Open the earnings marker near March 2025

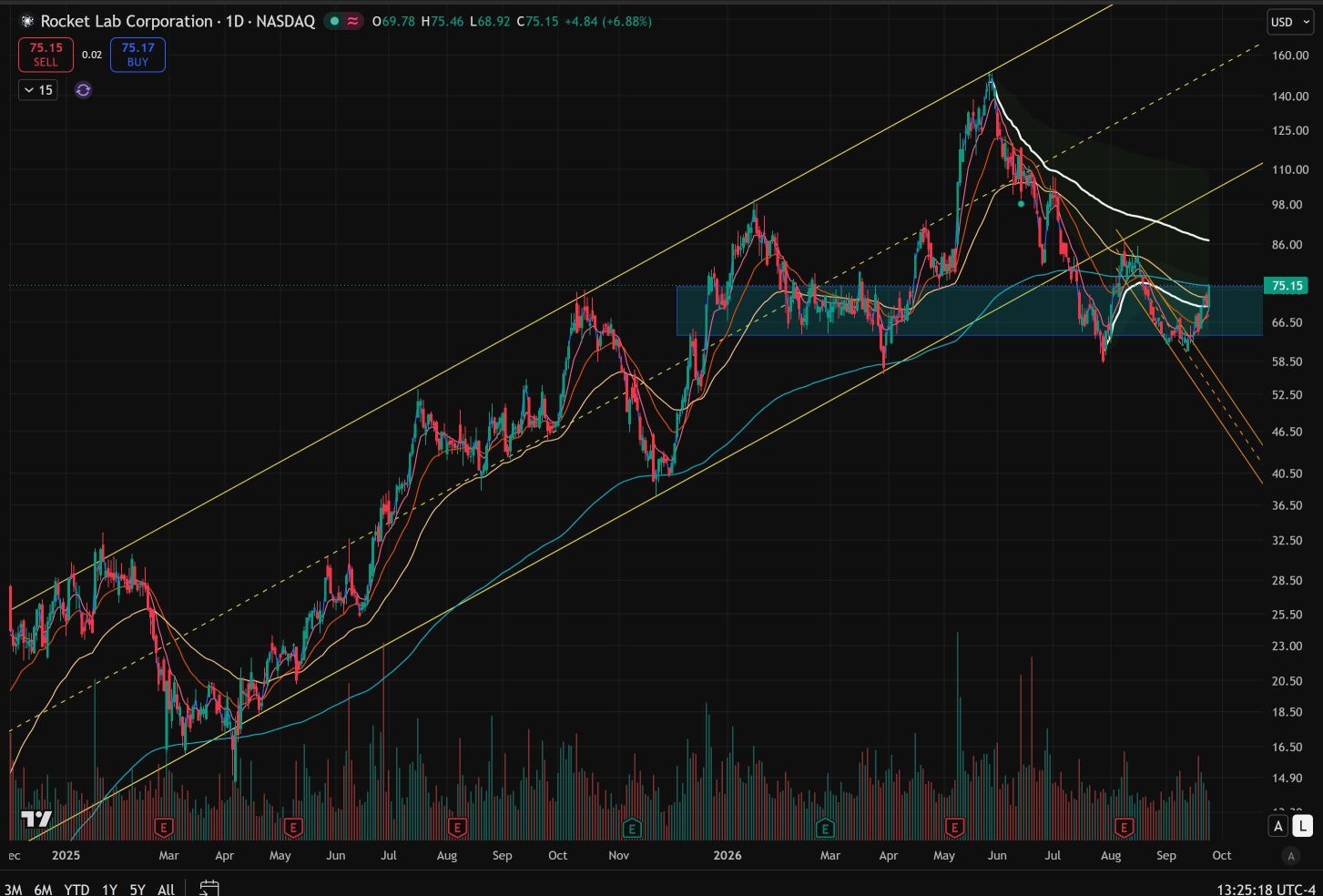164,828
